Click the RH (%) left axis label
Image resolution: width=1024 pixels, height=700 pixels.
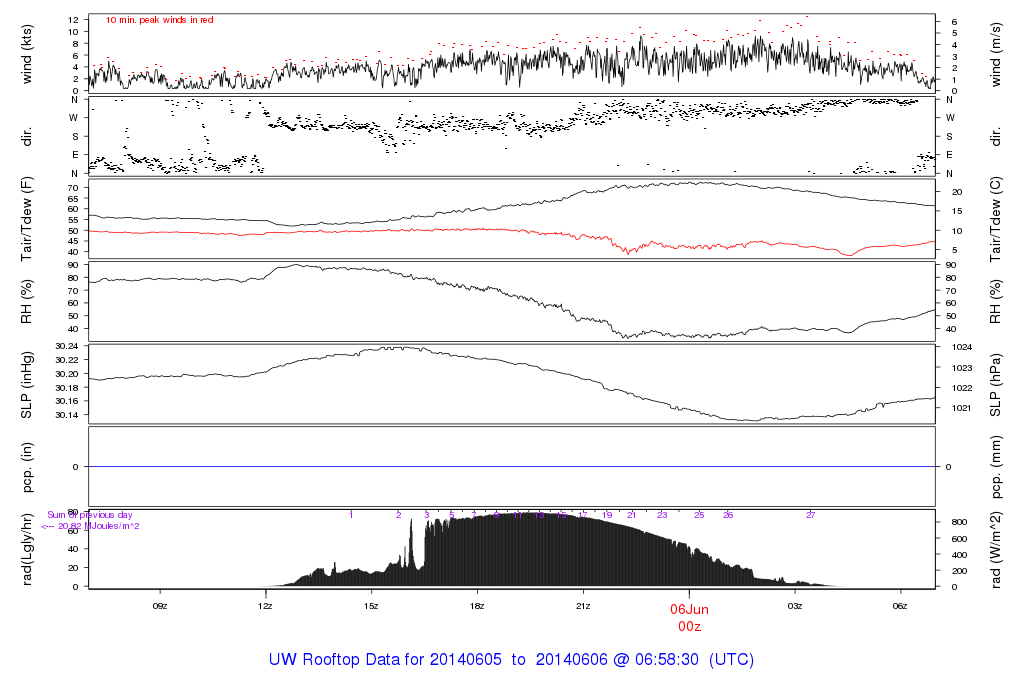pyautogui.click(x=27, y=302)
